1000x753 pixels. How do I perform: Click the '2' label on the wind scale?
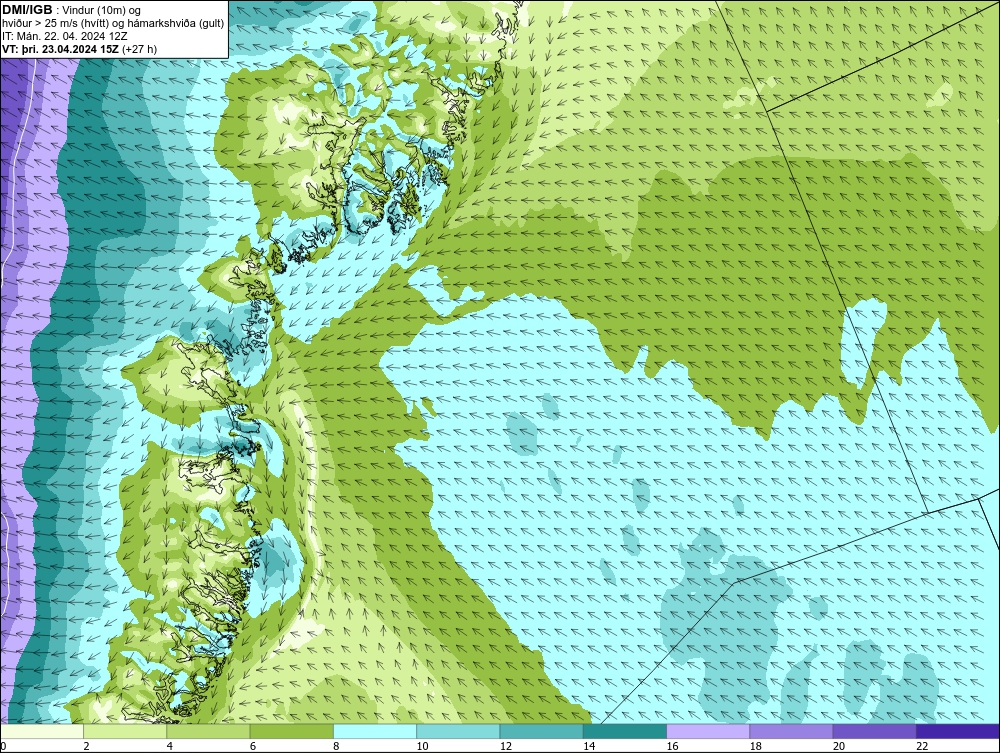point(86,747)
